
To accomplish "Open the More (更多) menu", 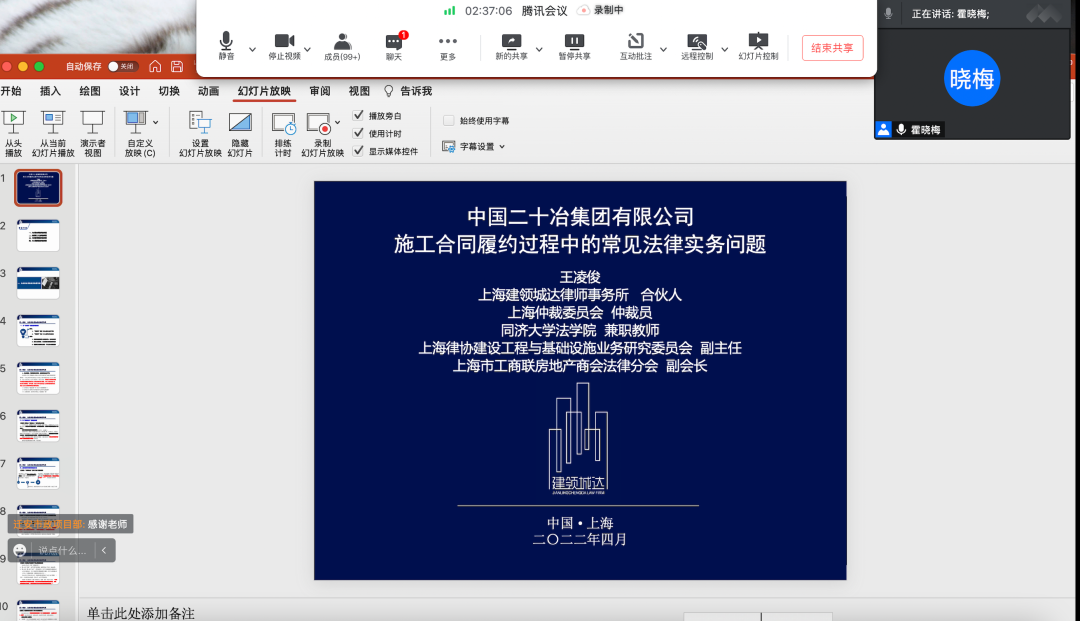I will tap(448, 45).
